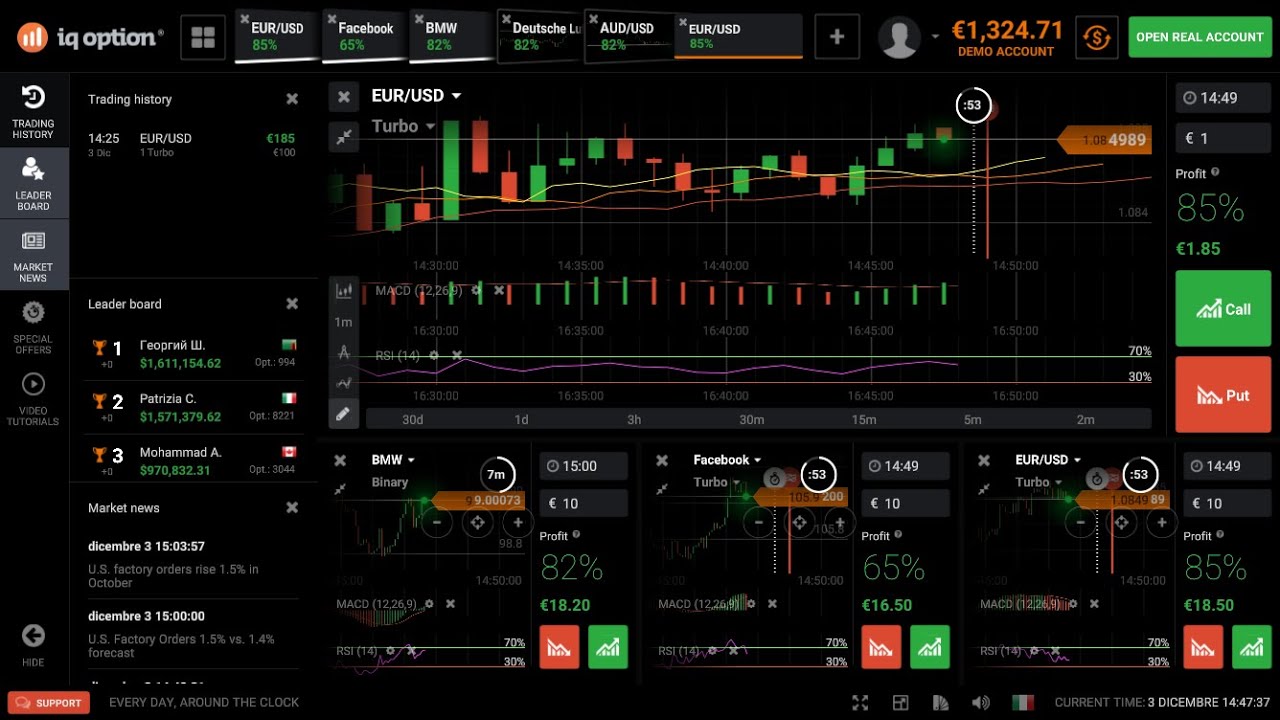This screenshot has width=1280, height=720.
Task: Open the 15:00 expiry time selector for BMW
Action: coord(584,466)
